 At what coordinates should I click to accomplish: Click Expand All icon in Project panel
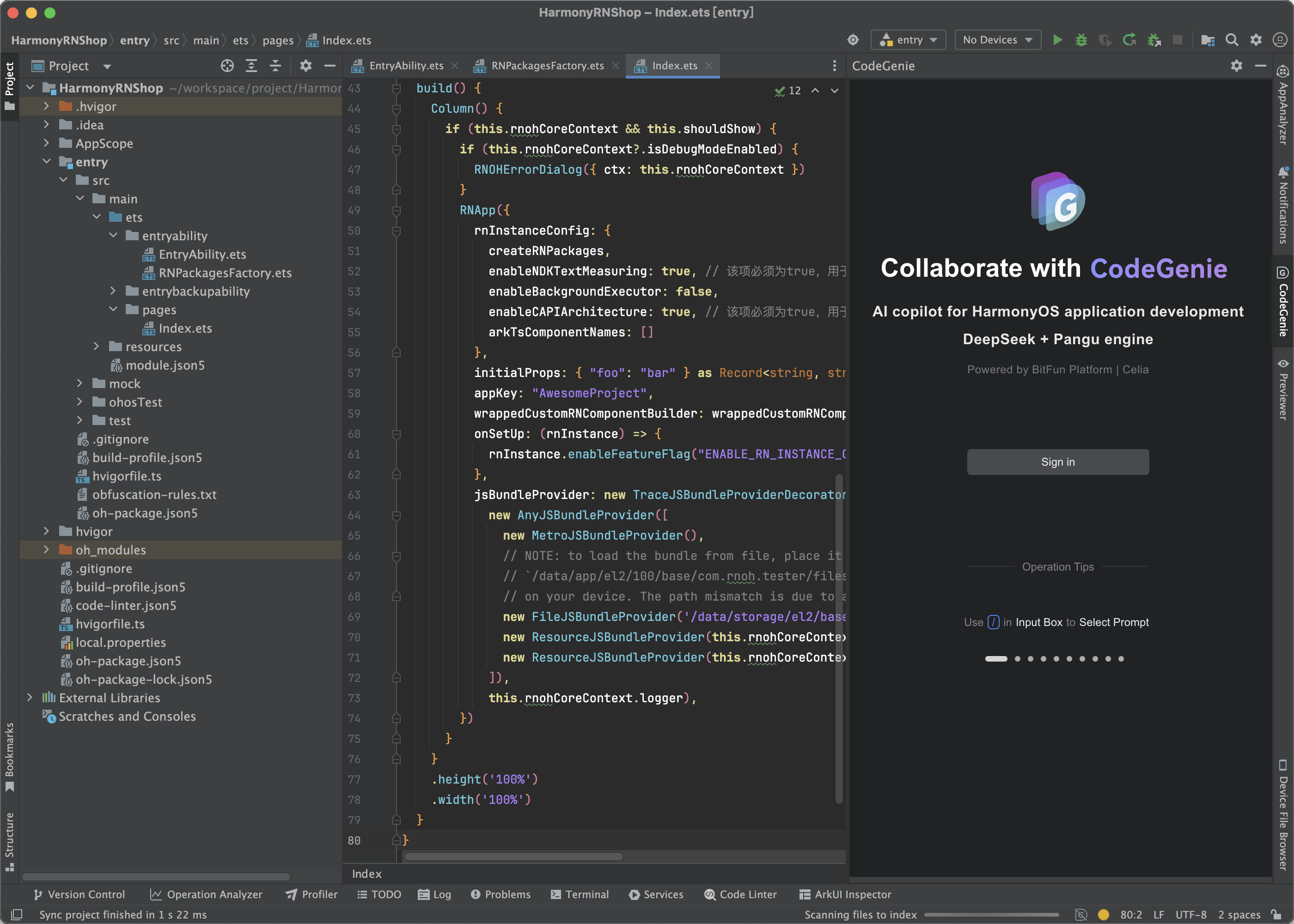click(x=251, y=66)
